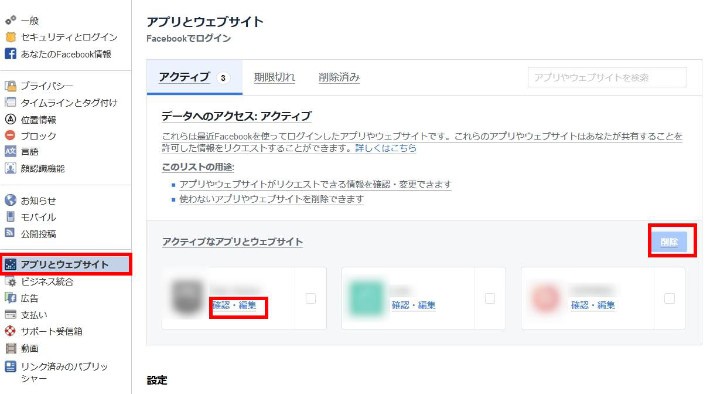Image resolution: width=710 pixels, height=394 pixels.
Task: Click the green app thumbnail
Action: click(x=367, y=298)
